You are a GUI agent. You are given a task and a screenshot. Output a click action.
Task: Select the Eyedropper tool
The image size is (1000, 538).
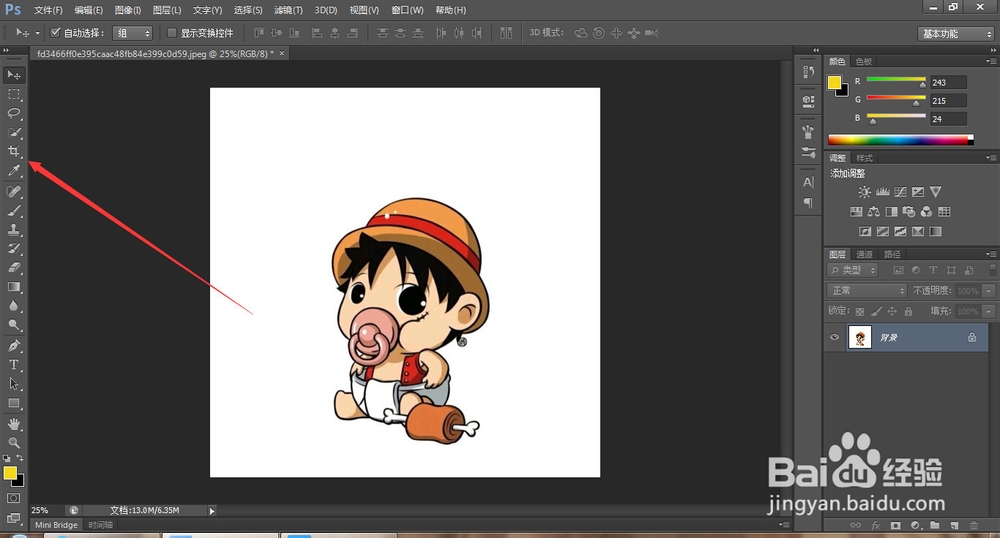coord(13,170)
